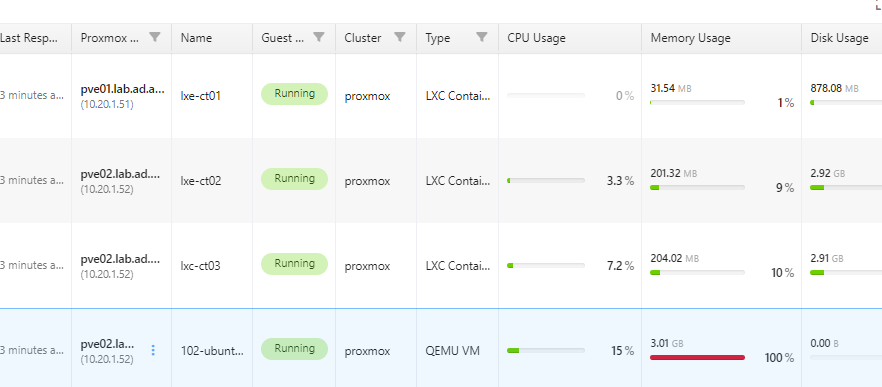Click 1 % memory percentage value

click(x=786, y=103)
